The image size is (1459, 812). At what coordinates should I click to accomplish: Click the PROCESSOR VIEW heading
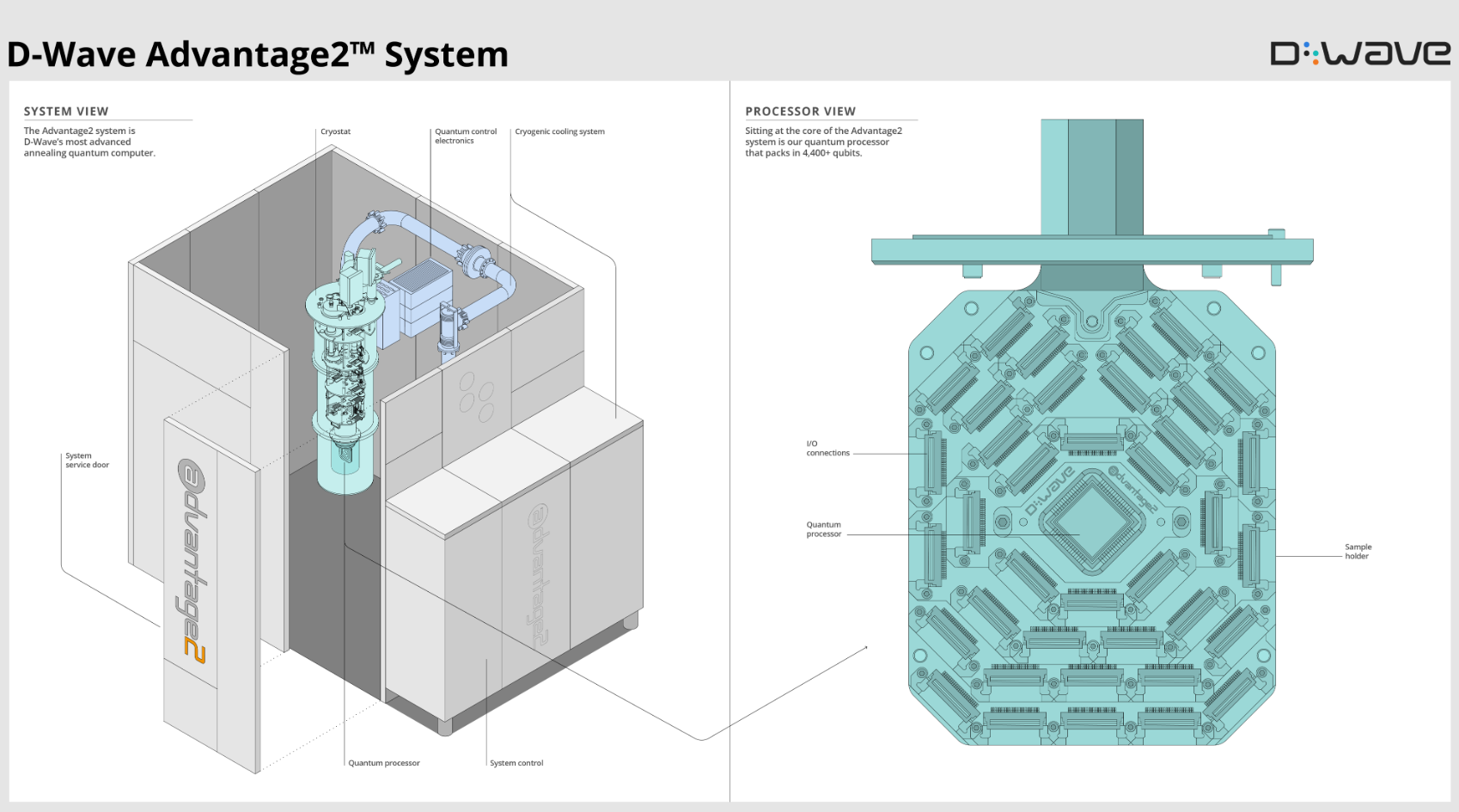[x=800, y=112]
